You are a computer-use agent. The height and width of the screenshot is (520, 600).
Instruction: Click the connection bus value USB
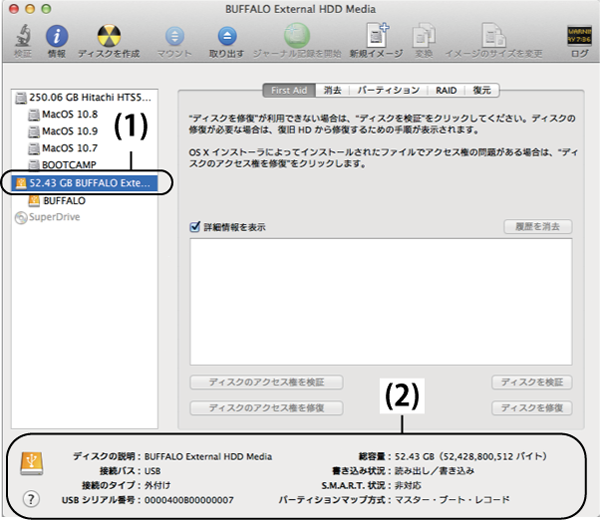(x=152, y=471)
